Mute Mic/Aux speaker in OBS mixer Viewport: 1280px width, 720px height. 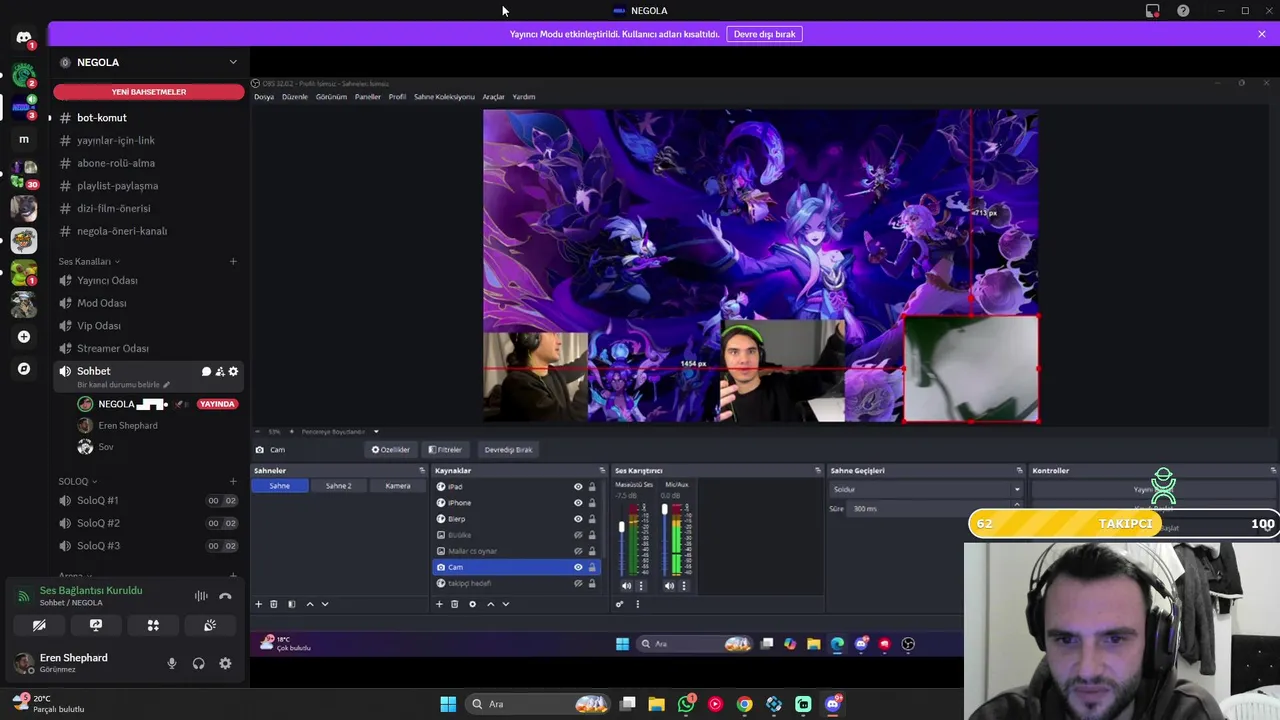[x=670, y=586]
